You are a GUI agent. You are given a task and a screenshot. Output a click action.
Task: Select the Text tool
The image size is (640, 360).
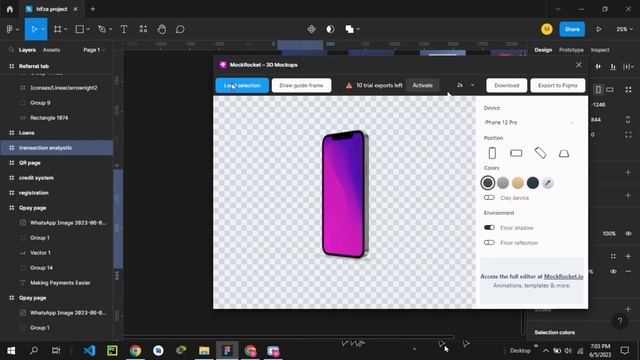point(124,29)
